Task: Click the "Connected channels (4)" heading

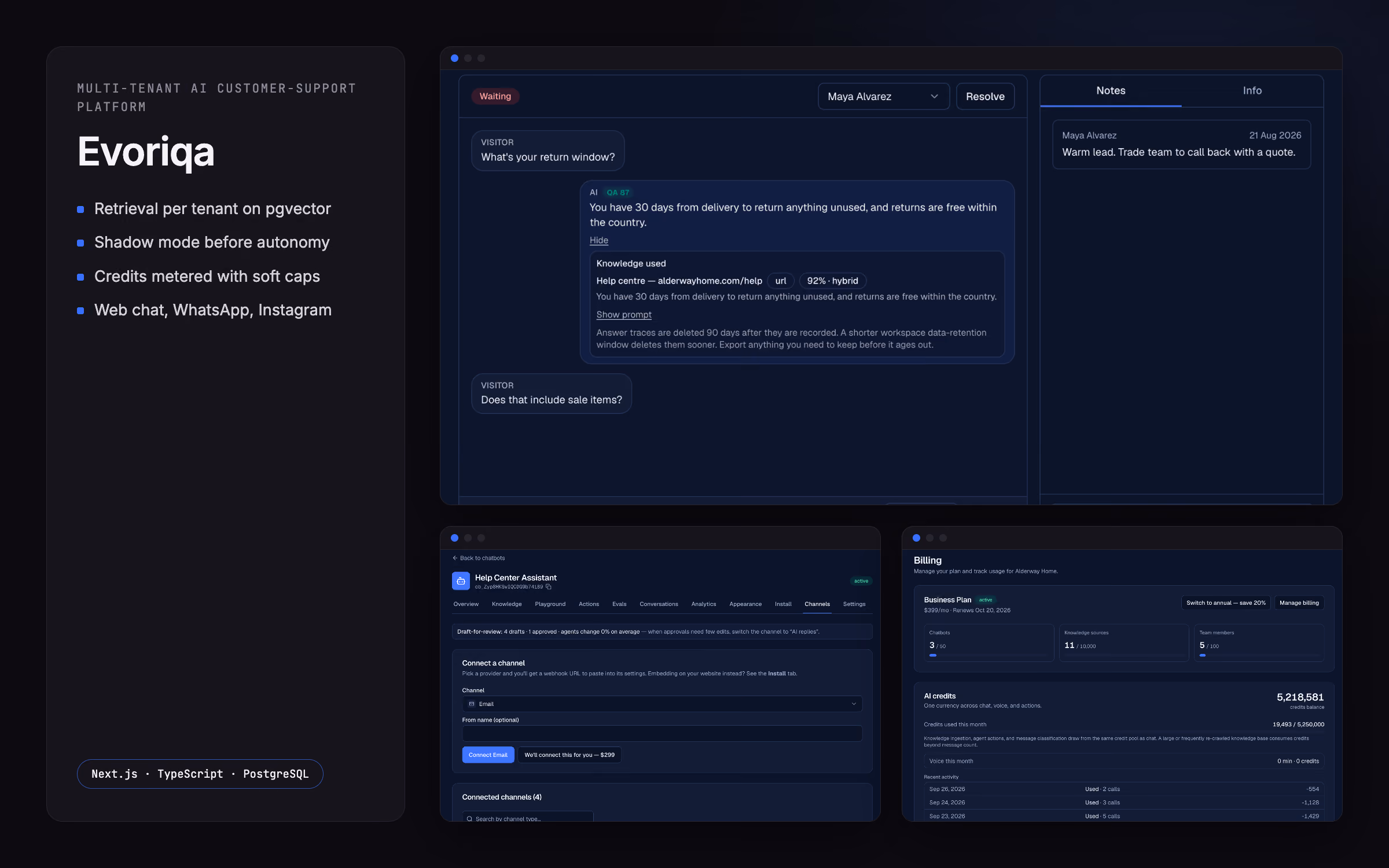Action: point(501,797)
